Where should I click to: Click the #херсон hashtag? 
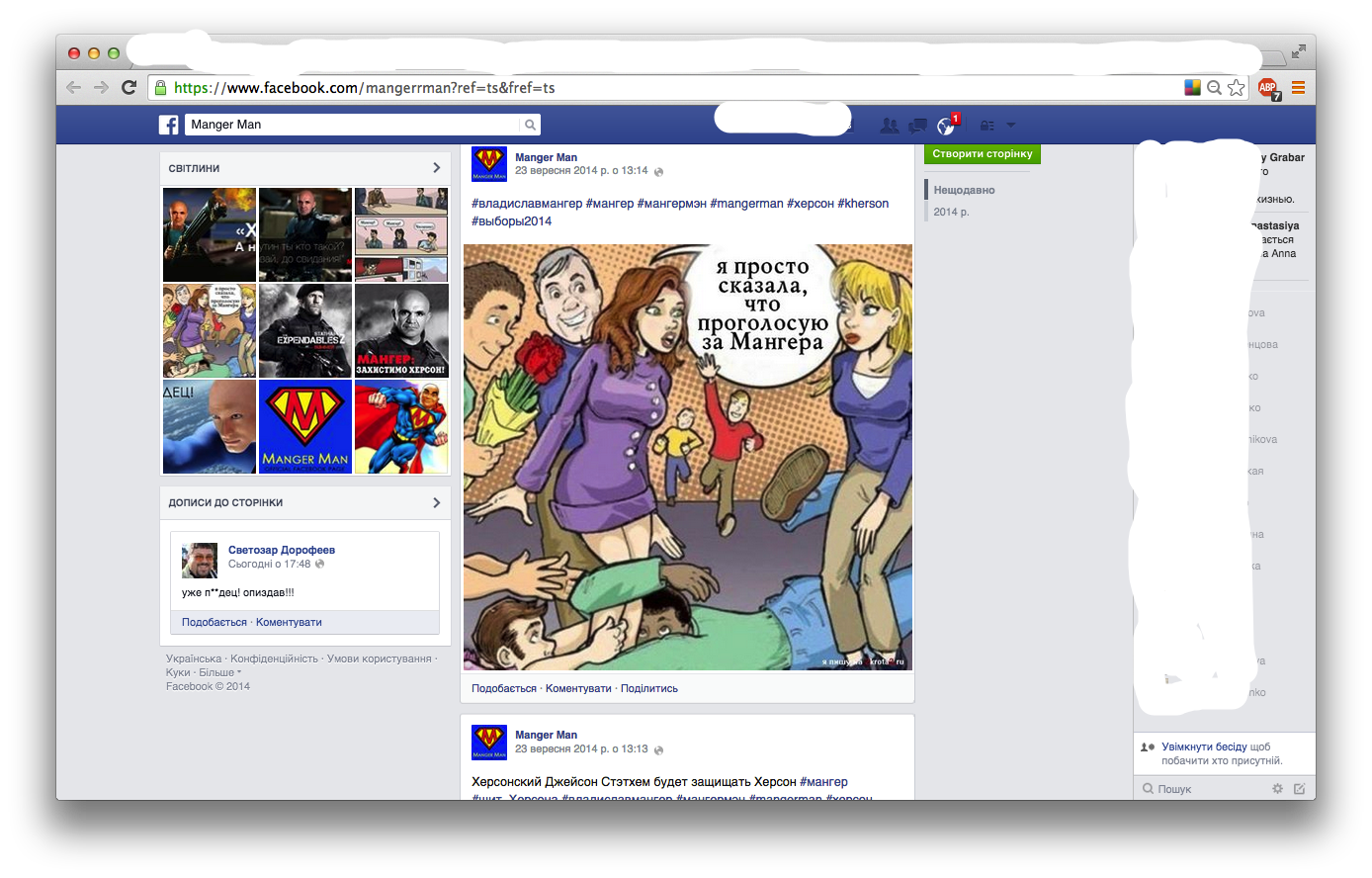(811, 204)
